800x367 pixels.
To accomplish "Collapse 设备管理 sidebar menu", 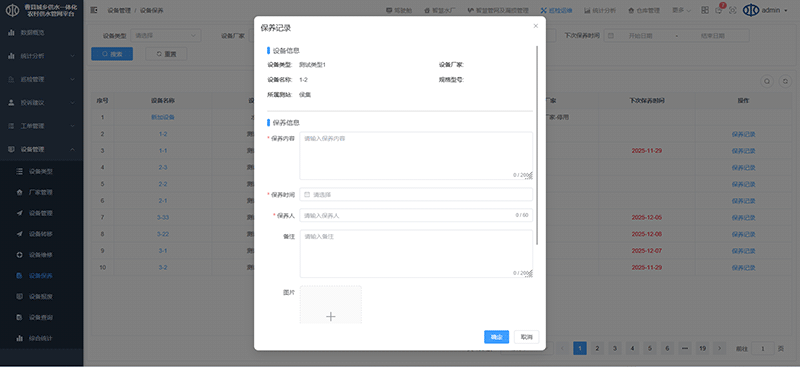I will (x=41, y=150).
